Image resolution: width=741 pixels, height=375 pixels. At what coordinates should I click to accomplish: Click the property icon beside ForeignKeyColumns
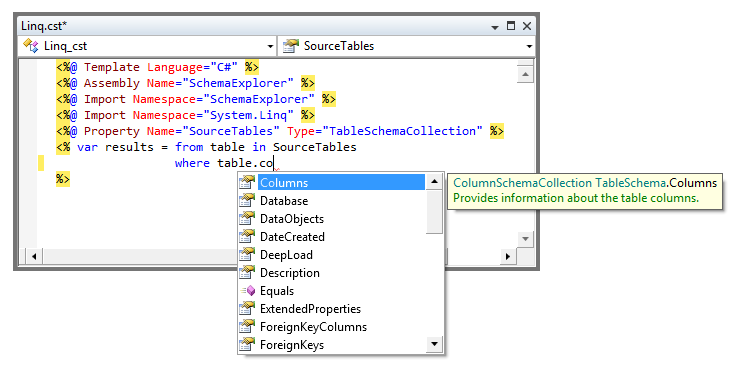(x=247, y=326)
